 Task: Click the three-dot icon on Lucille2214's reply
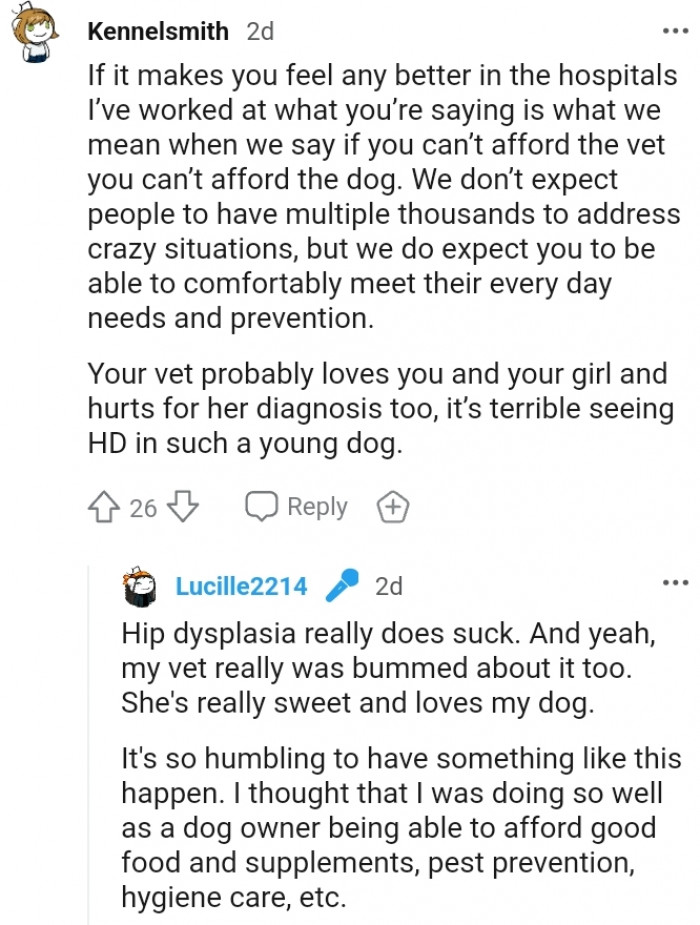(x=677, y=582)
